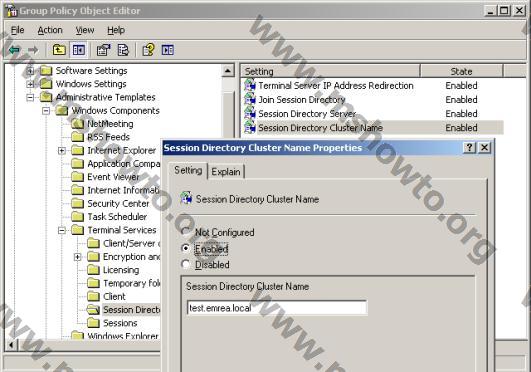Switch to the Explain tab
The image size is (531, 372).
click(x=226, y=172)
